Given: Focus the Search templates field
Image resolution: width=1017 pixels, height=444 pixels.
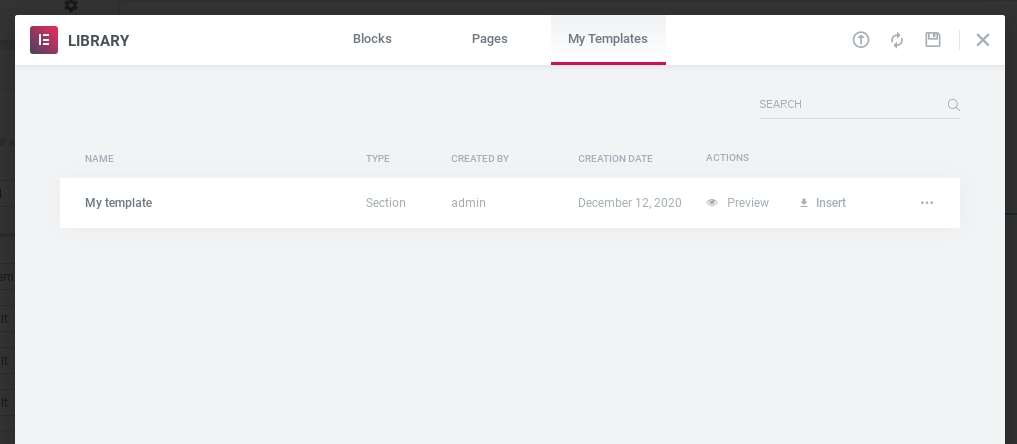Looking at the screenshot, I should pyautogui.click(x=850, y=104).
